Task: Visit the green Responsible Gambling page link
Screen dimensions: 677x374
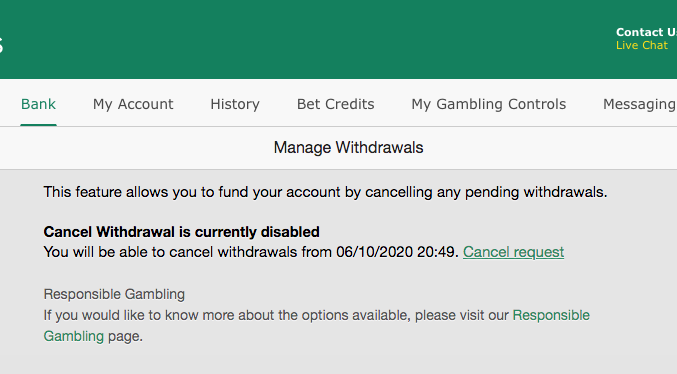Action: click(551, 315)
